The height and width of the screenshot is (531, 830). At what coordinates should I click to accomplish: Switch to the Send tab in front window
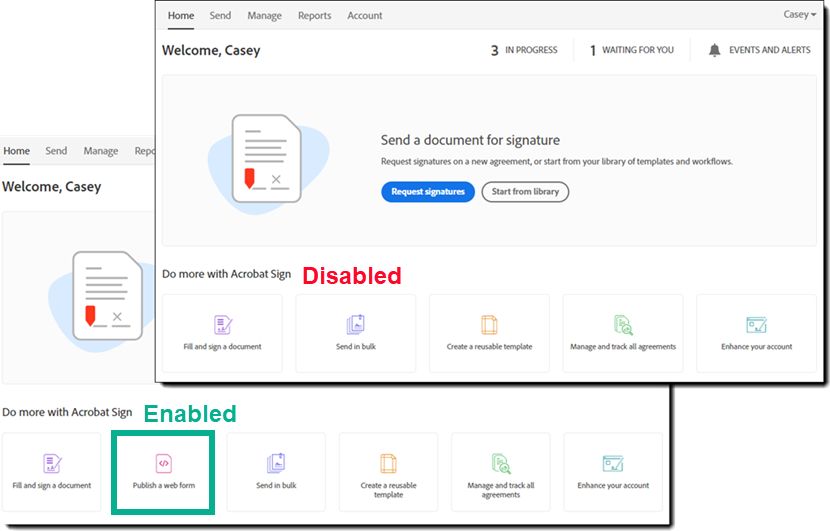pos(220,16)
